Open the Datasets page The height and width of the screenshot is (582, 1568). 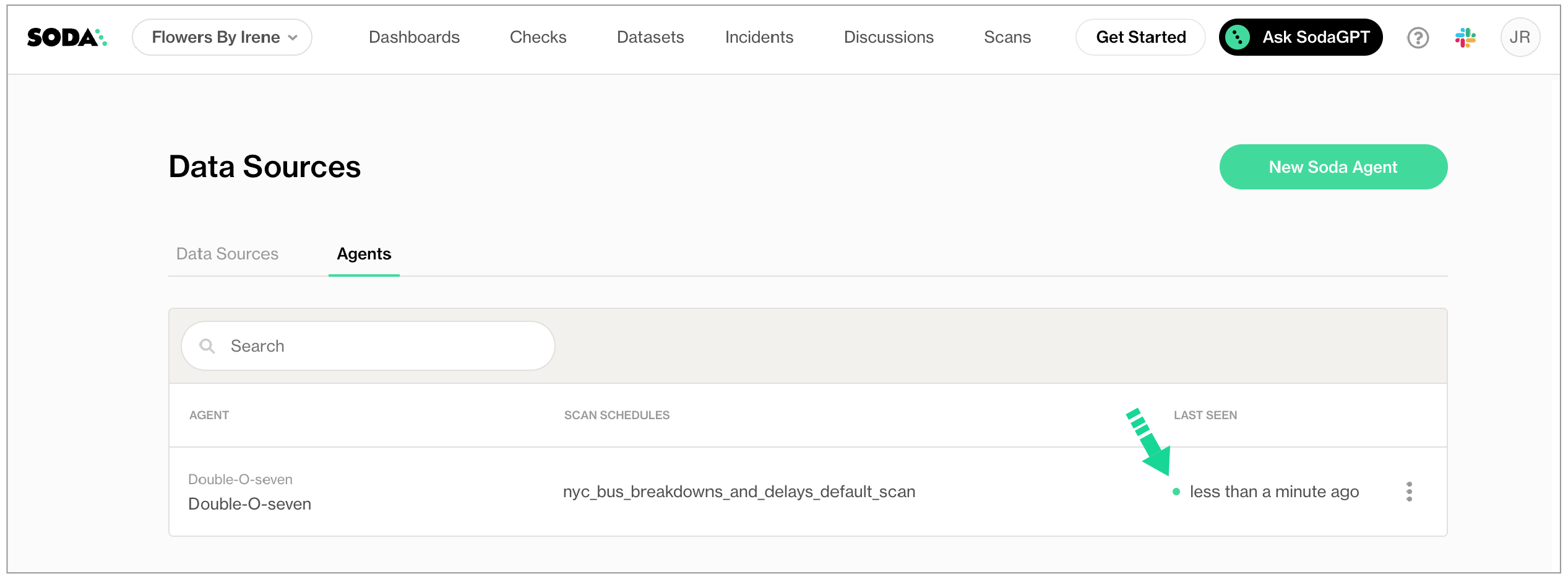pyautogui.click(x=650, y=38)
